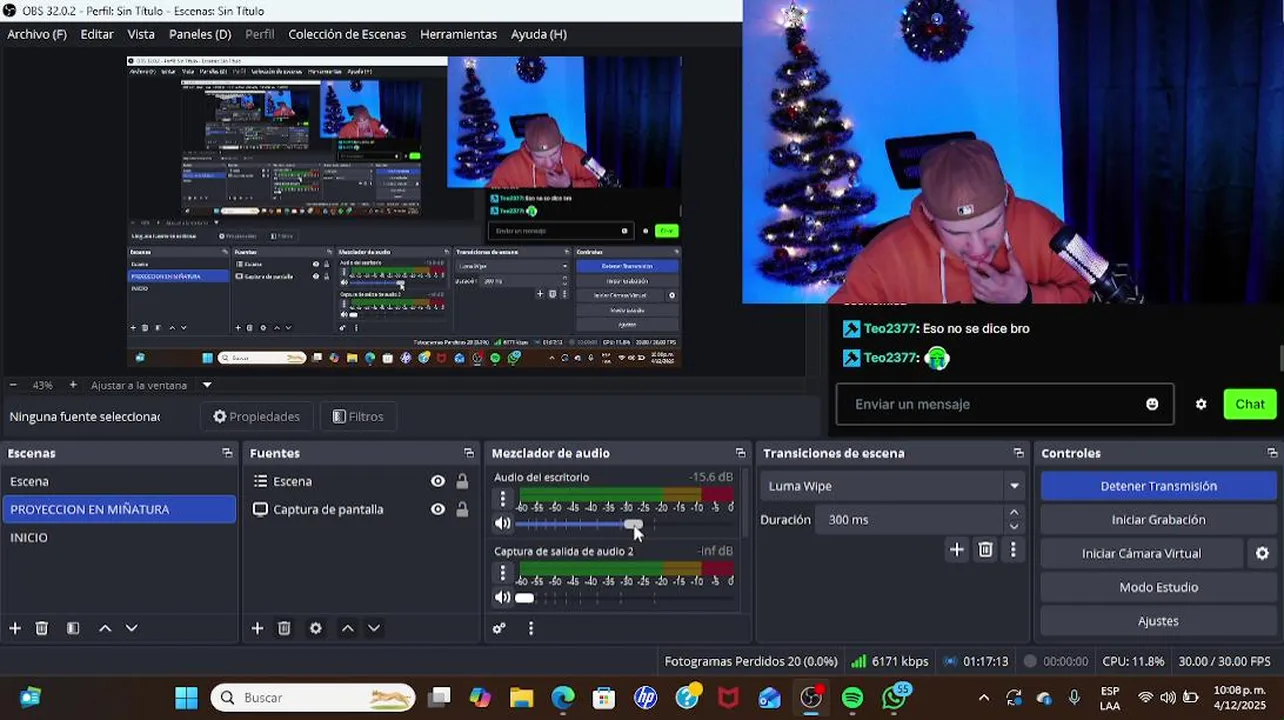
Task: Toggle visibility of Captura de pantalla source
Action: 438,509
